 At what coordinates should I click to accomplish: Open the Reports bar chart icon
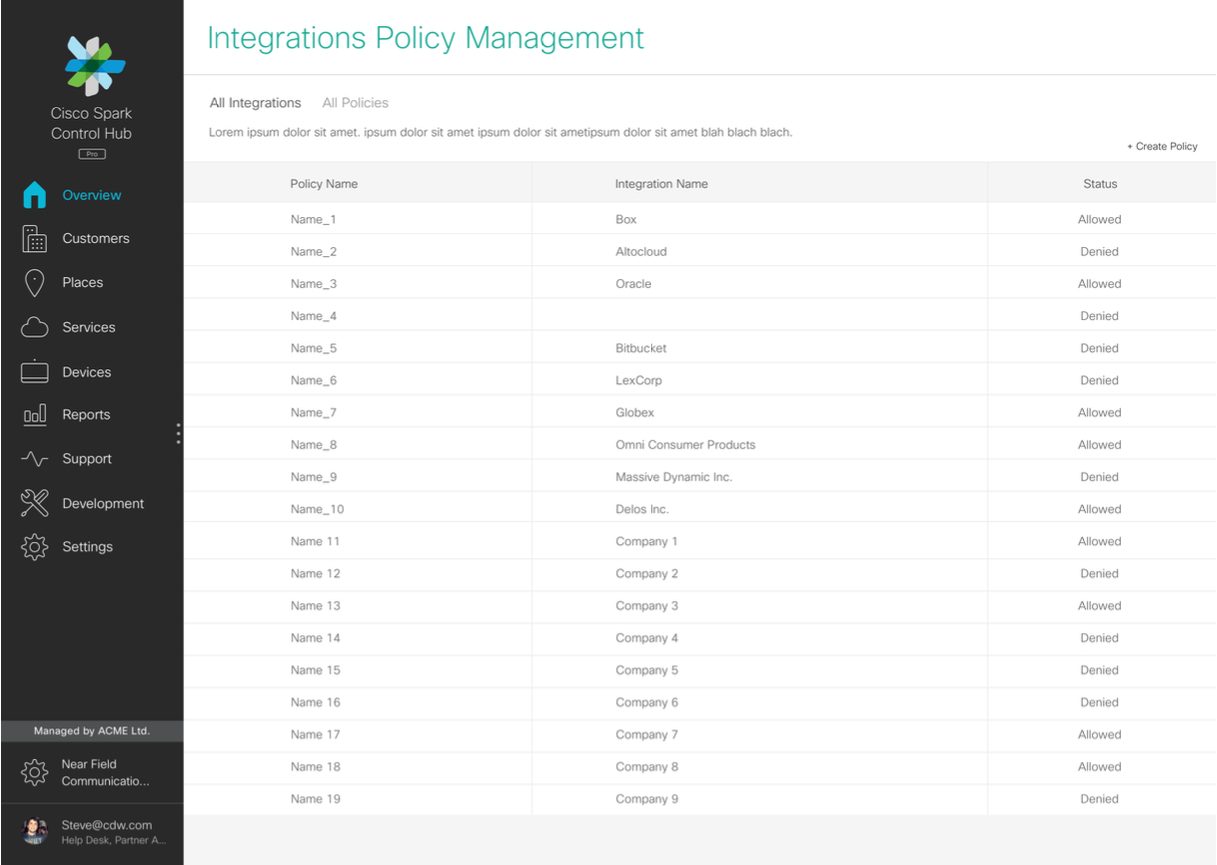click(35, 415)
